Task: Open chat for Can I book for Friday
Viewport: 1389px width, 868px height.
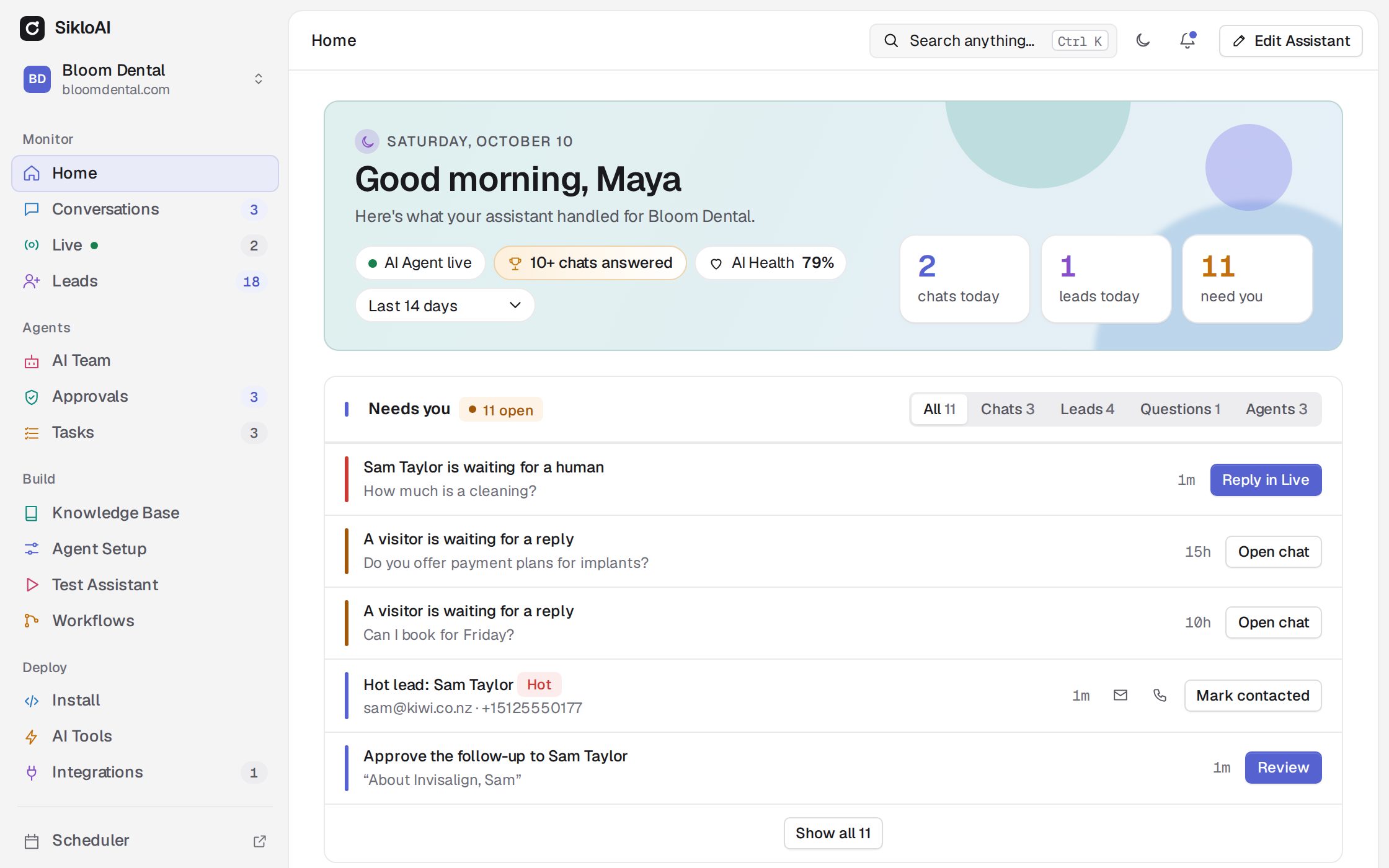Action: [1273, 622]
